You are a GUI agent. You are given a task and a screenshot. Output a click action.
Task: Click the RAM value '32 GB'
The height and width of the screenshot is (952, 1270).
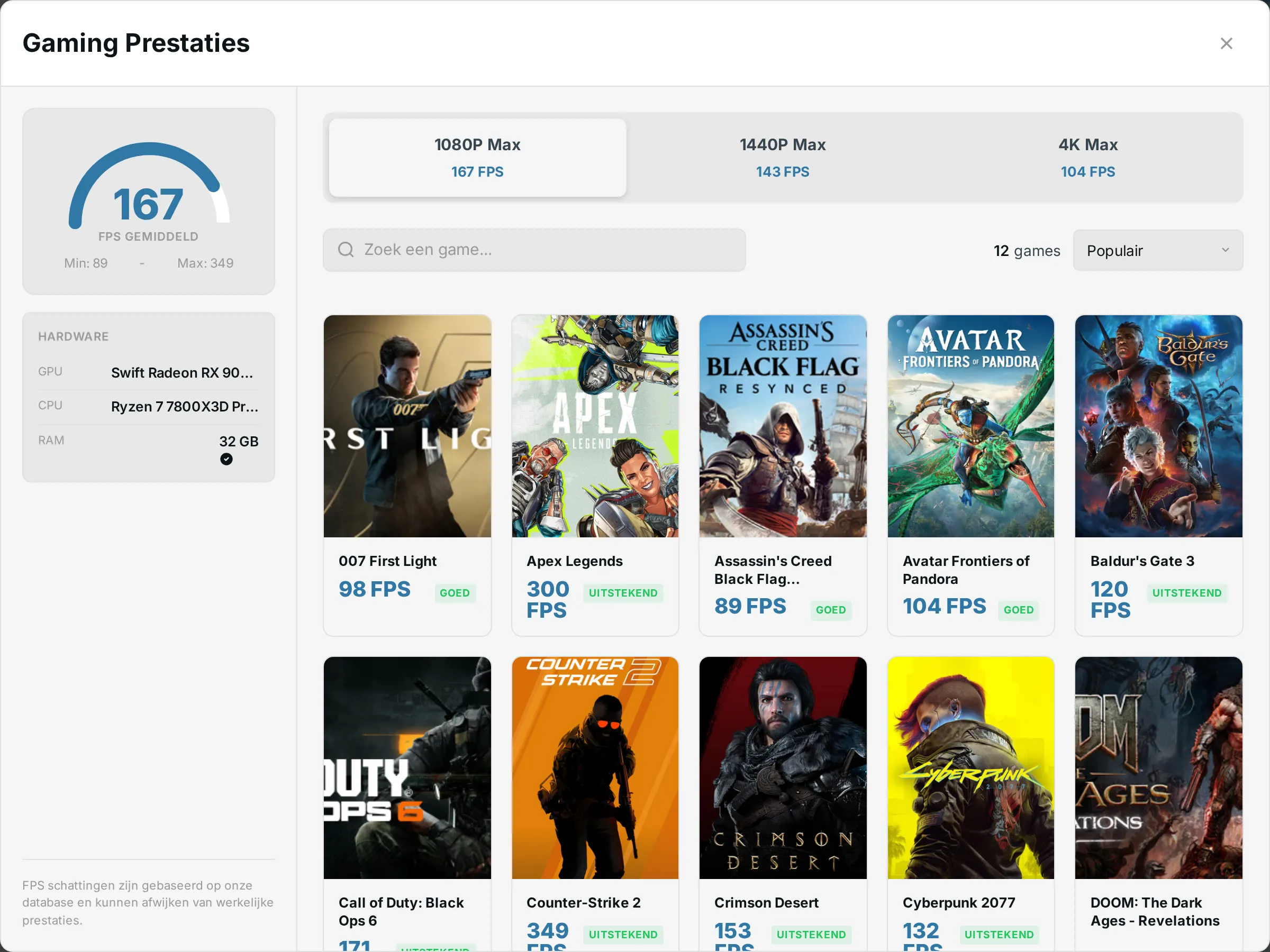(x=239, y=442)
